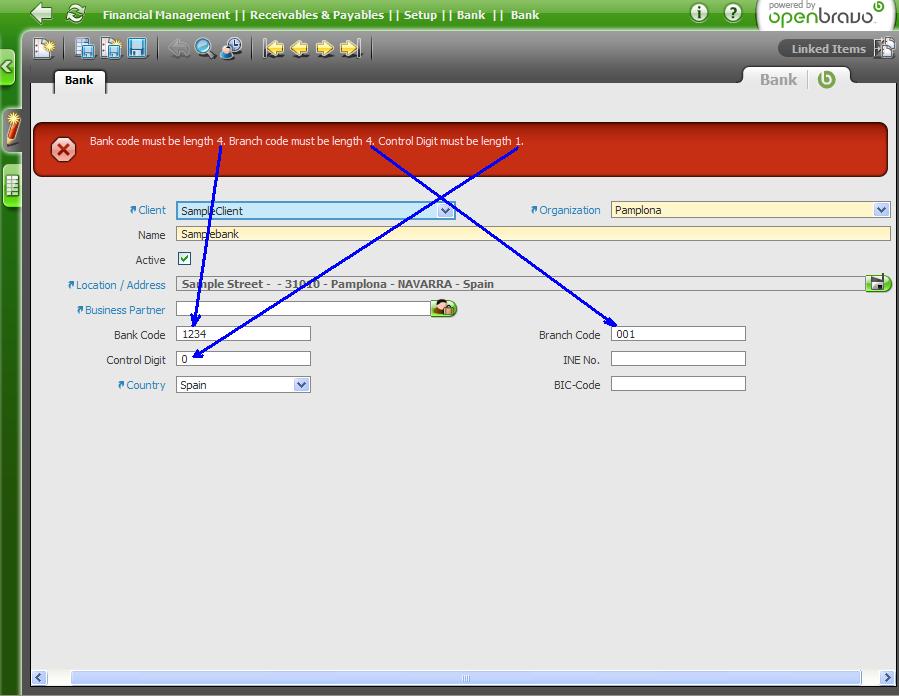
Task: Select the Bank tab on the left
Action: (79, 80)
